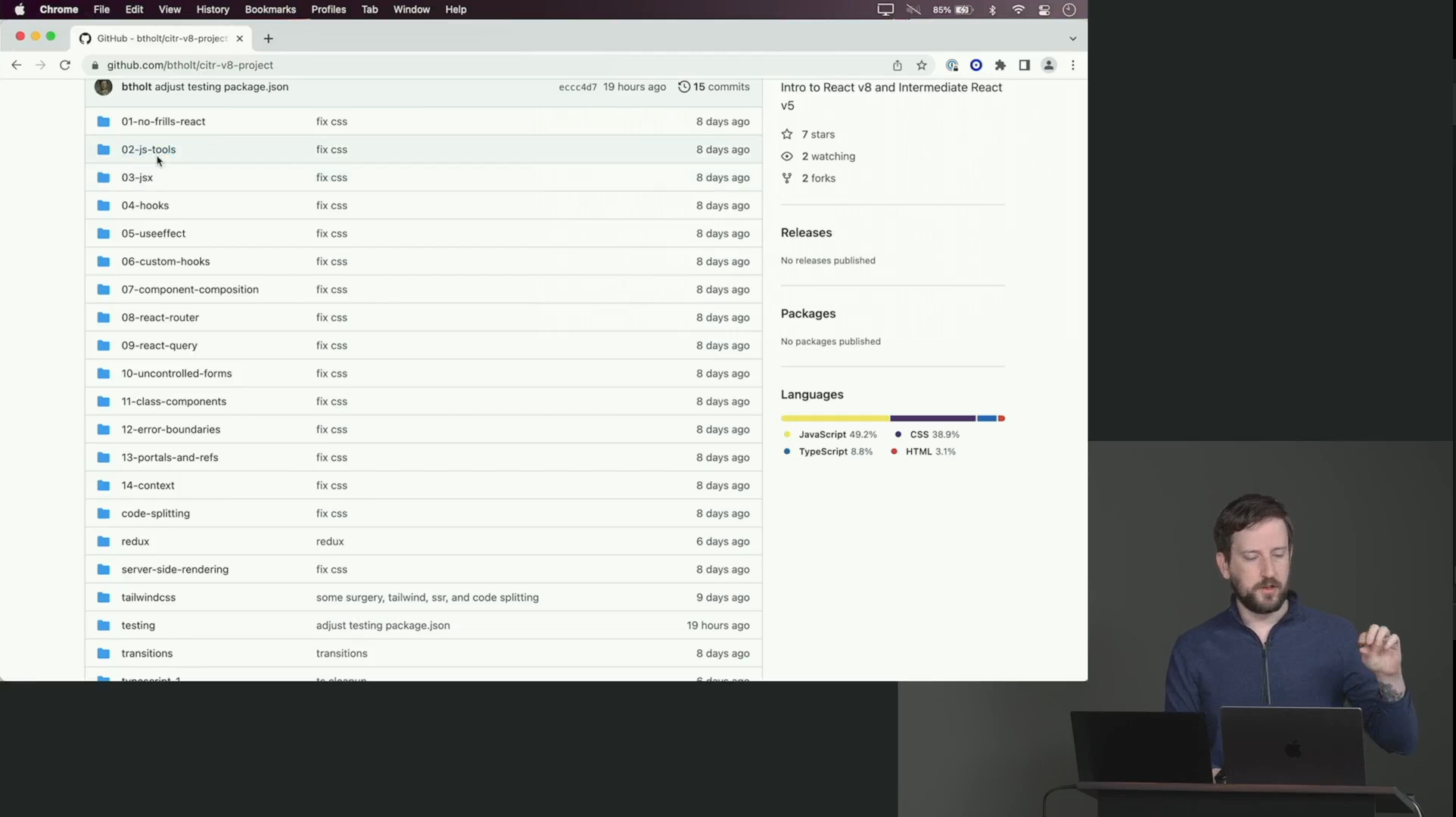Reload the GitHub page
The height and width of the screenshot is (817, 1456).
tap(65, 65)
